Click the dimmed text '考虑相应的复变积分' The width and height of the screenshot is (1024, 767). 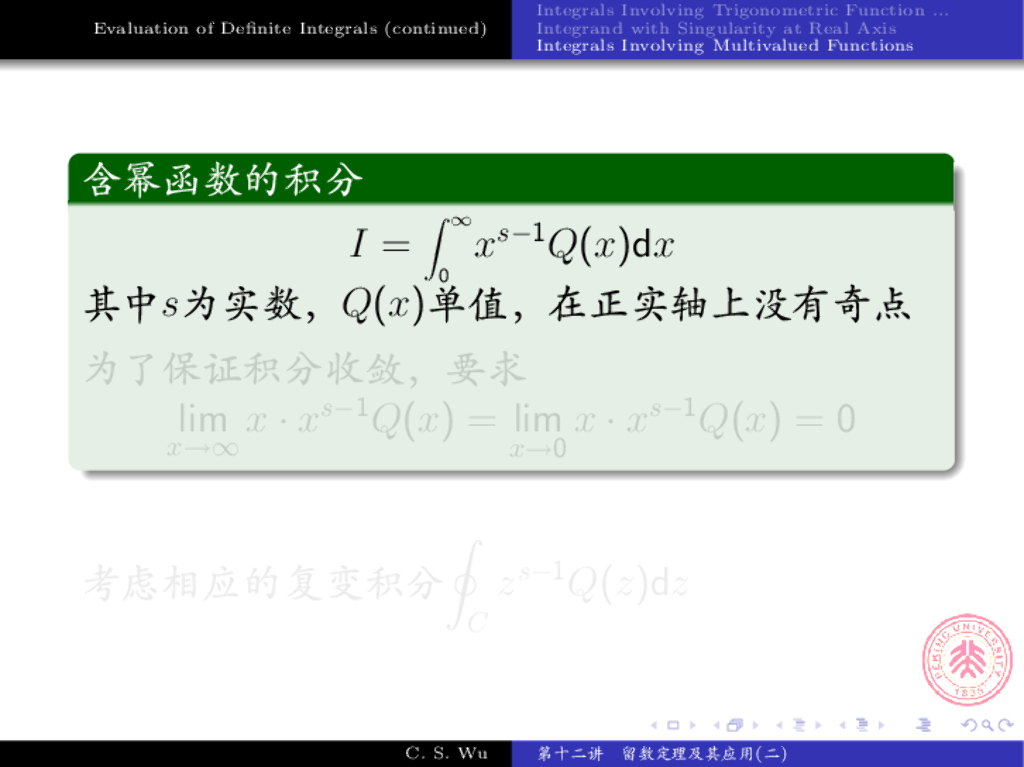pyautogui.click(x=264, y=583)
